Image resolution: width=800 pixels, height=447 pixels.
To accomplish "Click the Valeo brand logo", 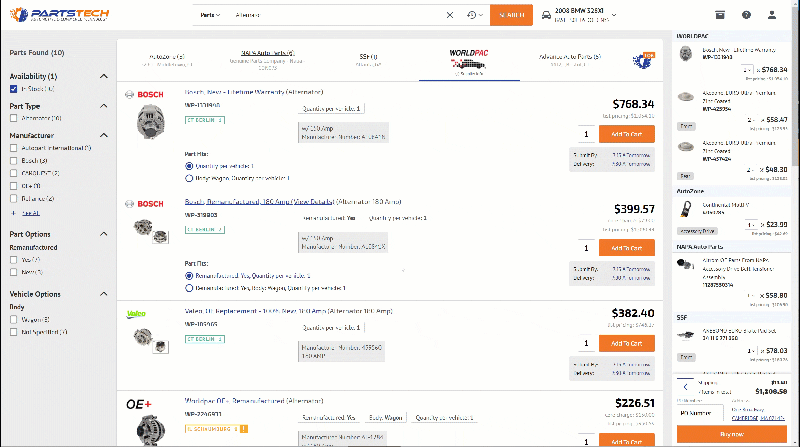I will pos(136,314).
